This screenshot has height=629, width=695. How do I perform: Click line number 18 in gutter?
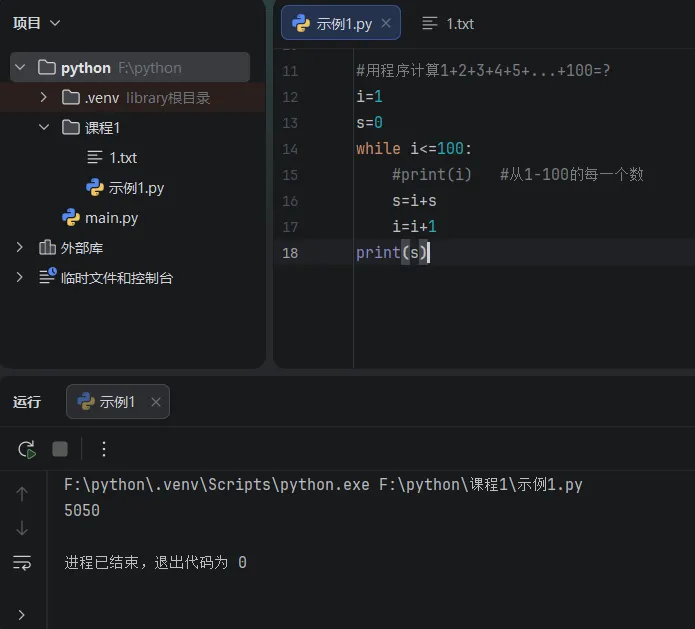[x=290, y=253]
